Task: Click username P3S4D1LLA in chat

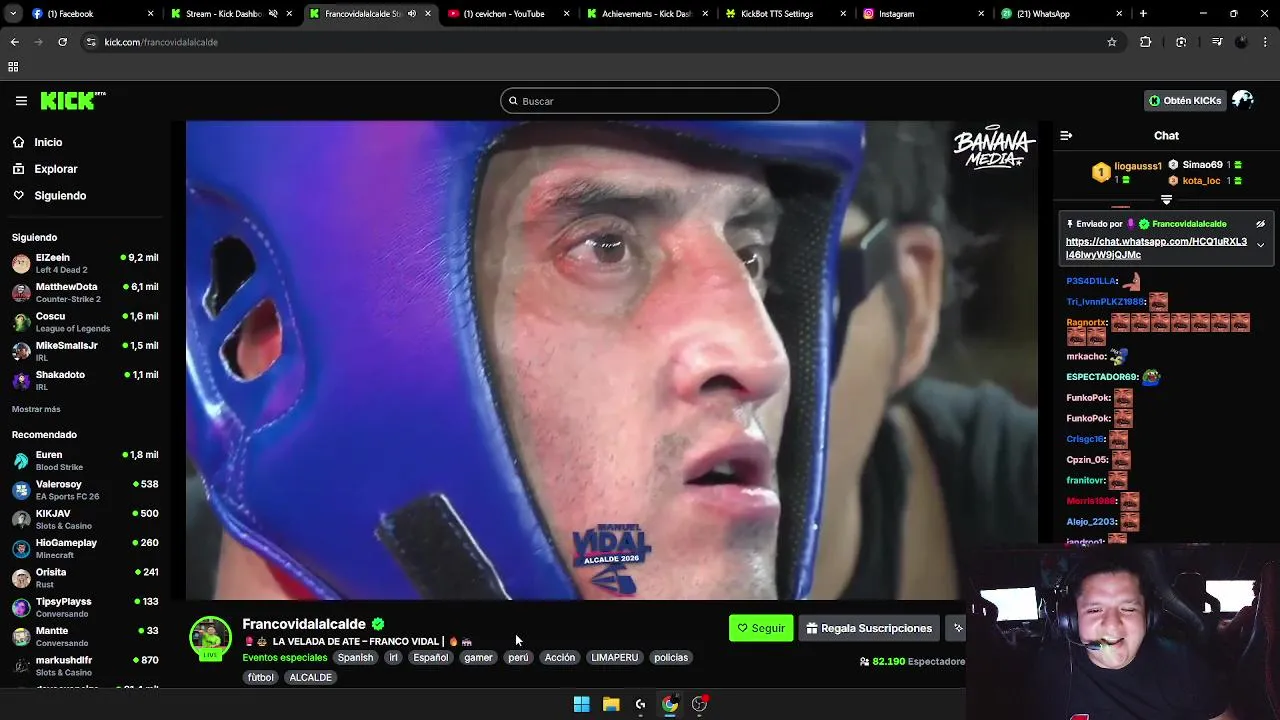Action: [1092, 282]
